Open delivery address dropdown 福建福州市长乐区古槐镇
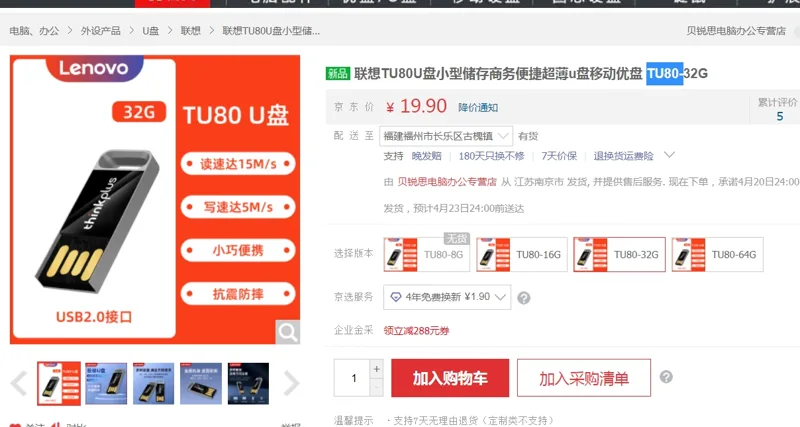 point(446,136)
